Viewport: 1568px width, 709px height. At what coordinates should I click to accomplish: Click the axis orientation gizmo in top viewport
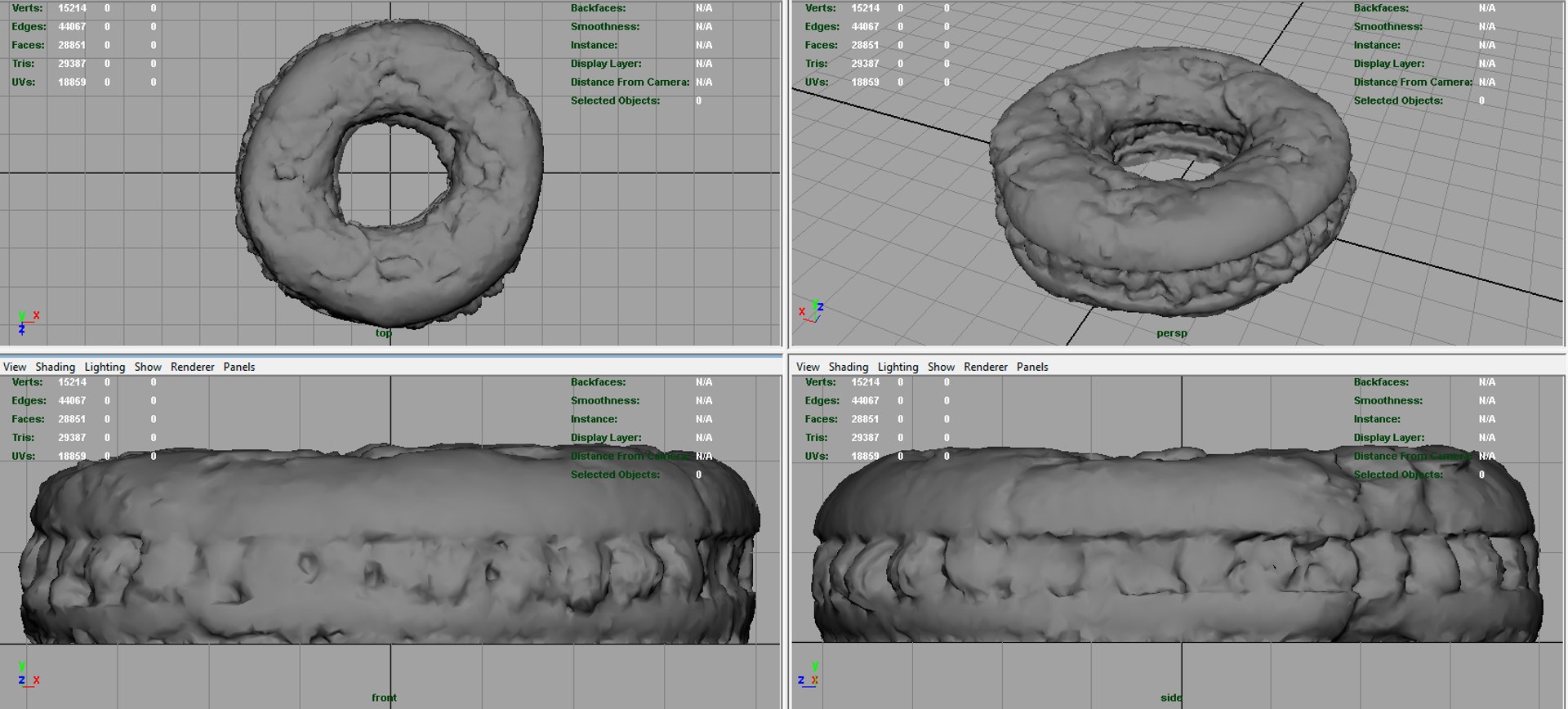(28, 322)
